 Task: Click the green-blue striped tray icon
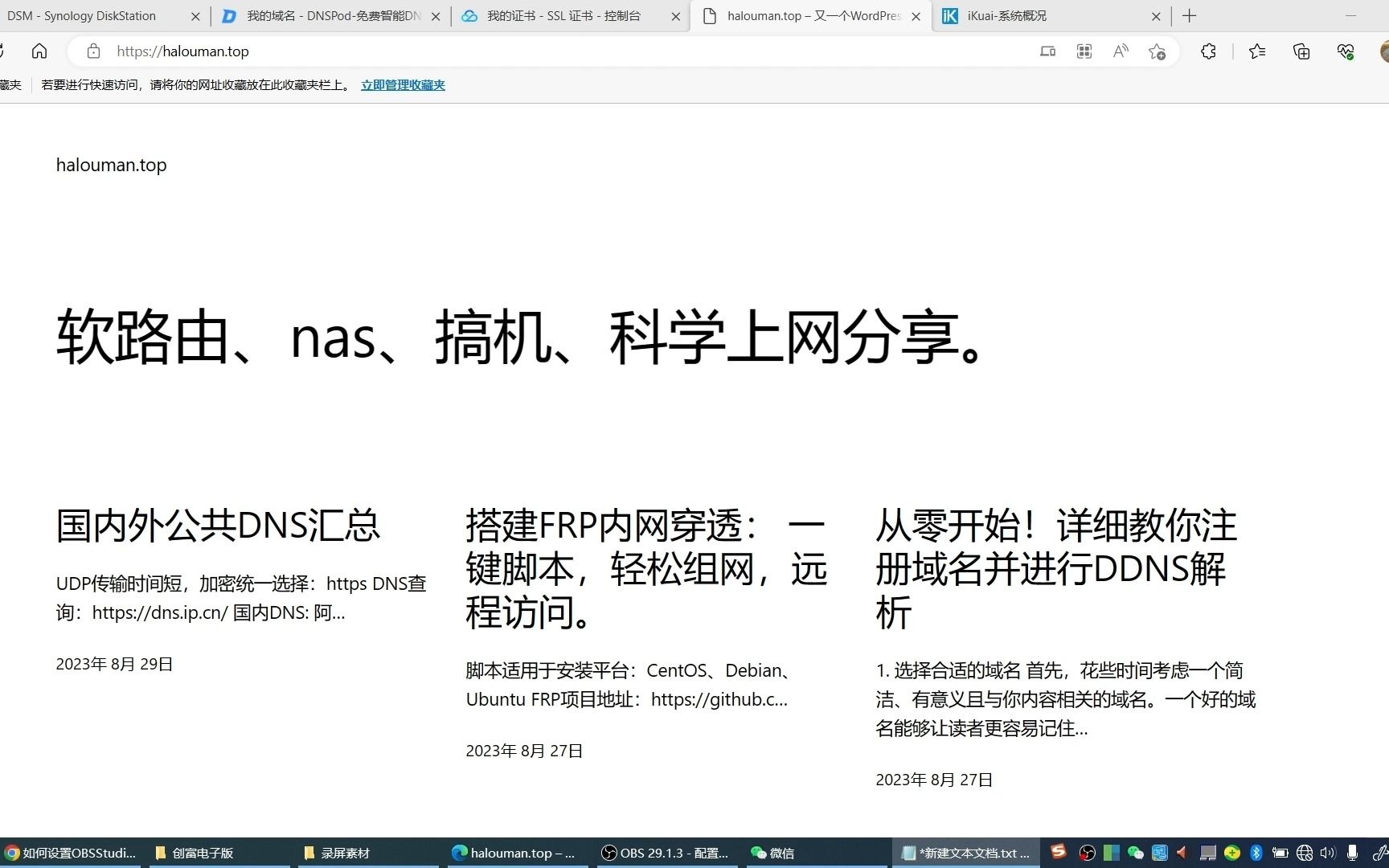1112,853
